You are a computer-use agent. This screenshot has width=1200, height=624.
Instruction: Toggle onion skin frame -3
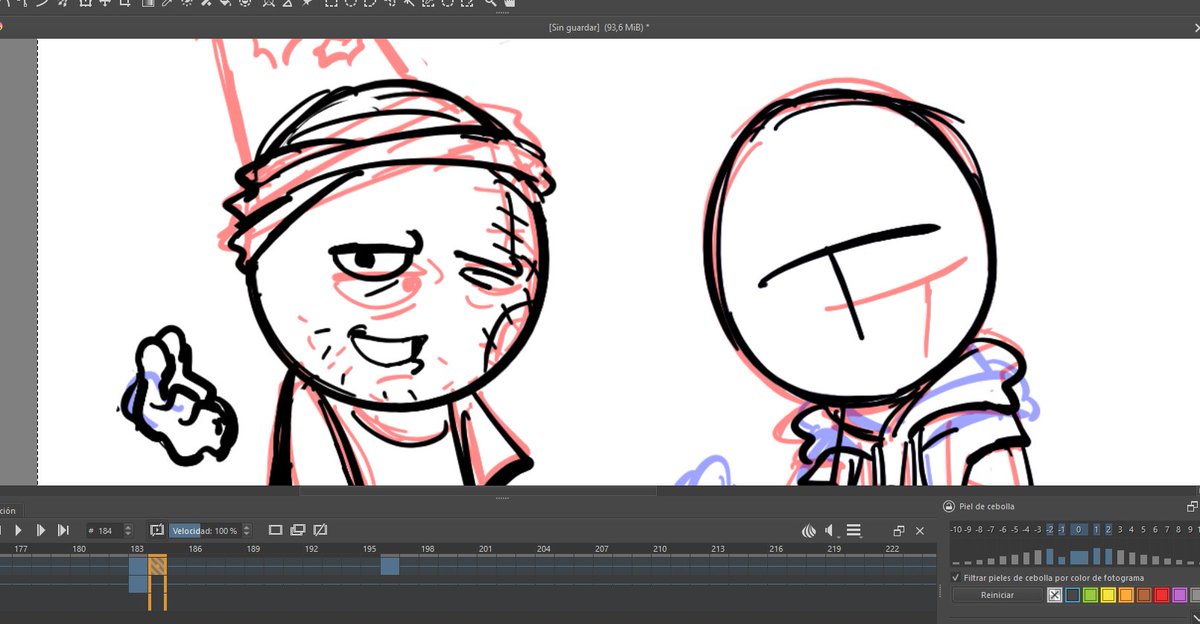tap(1038, 529)
